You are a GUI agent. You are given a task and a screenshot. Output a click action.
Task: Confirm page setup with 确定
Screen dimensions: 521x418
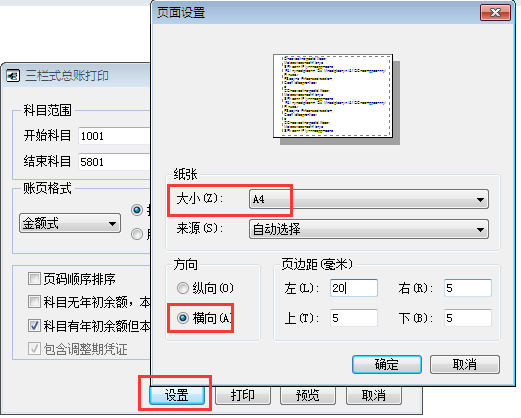tap(387, 364)
